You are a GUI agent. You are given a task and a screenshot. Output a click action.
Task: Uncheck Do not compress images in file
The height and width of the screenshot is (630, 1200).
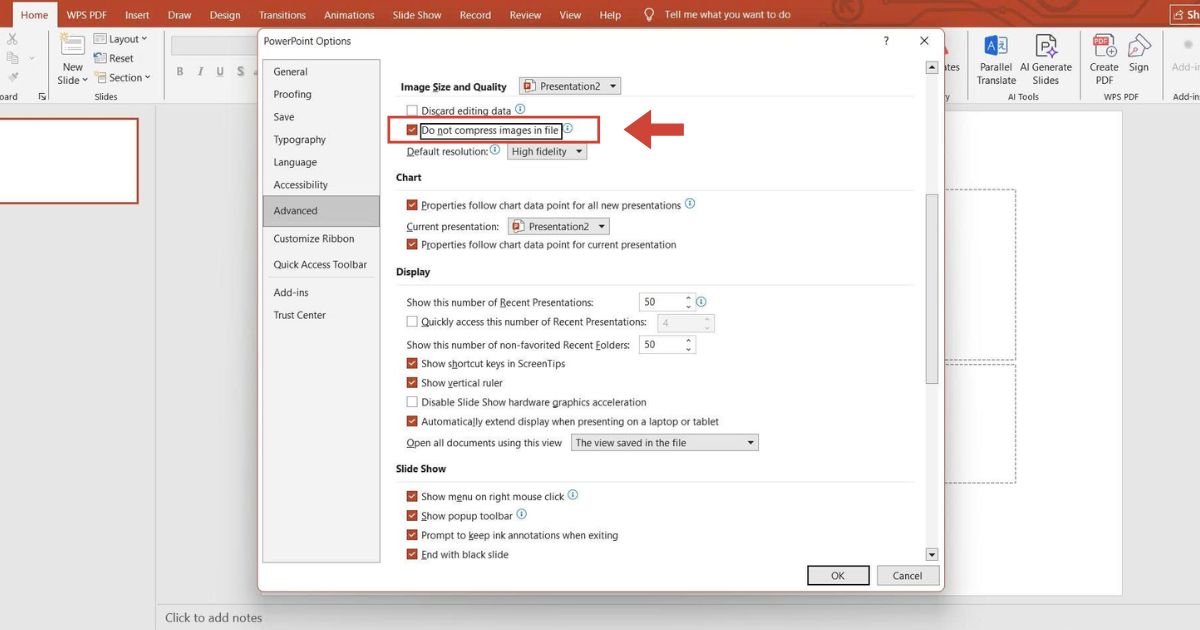click(x=412, y=131)
